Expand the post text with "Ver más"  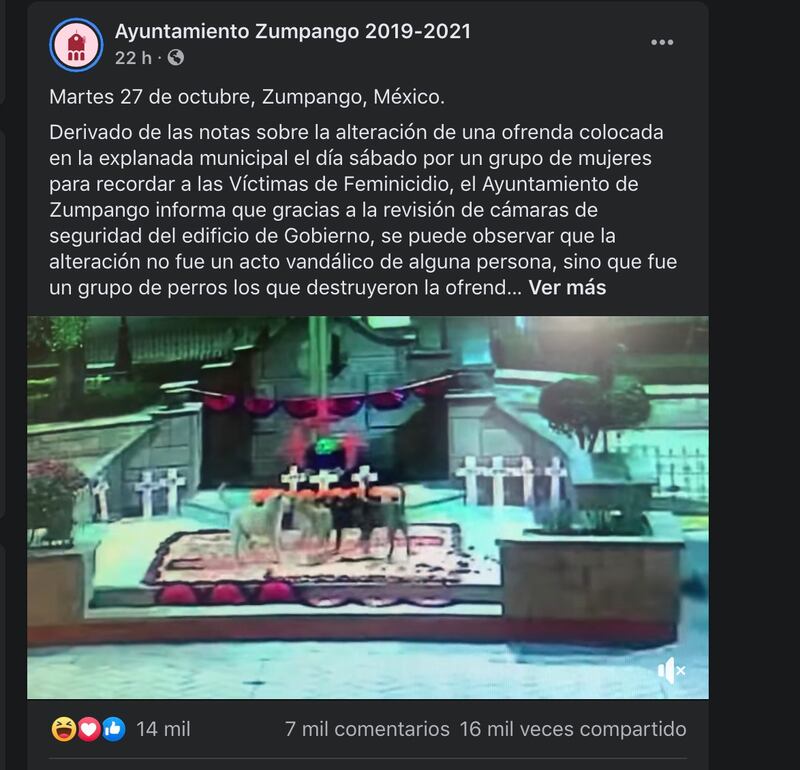pyautogui.click(x=567, y=288)
